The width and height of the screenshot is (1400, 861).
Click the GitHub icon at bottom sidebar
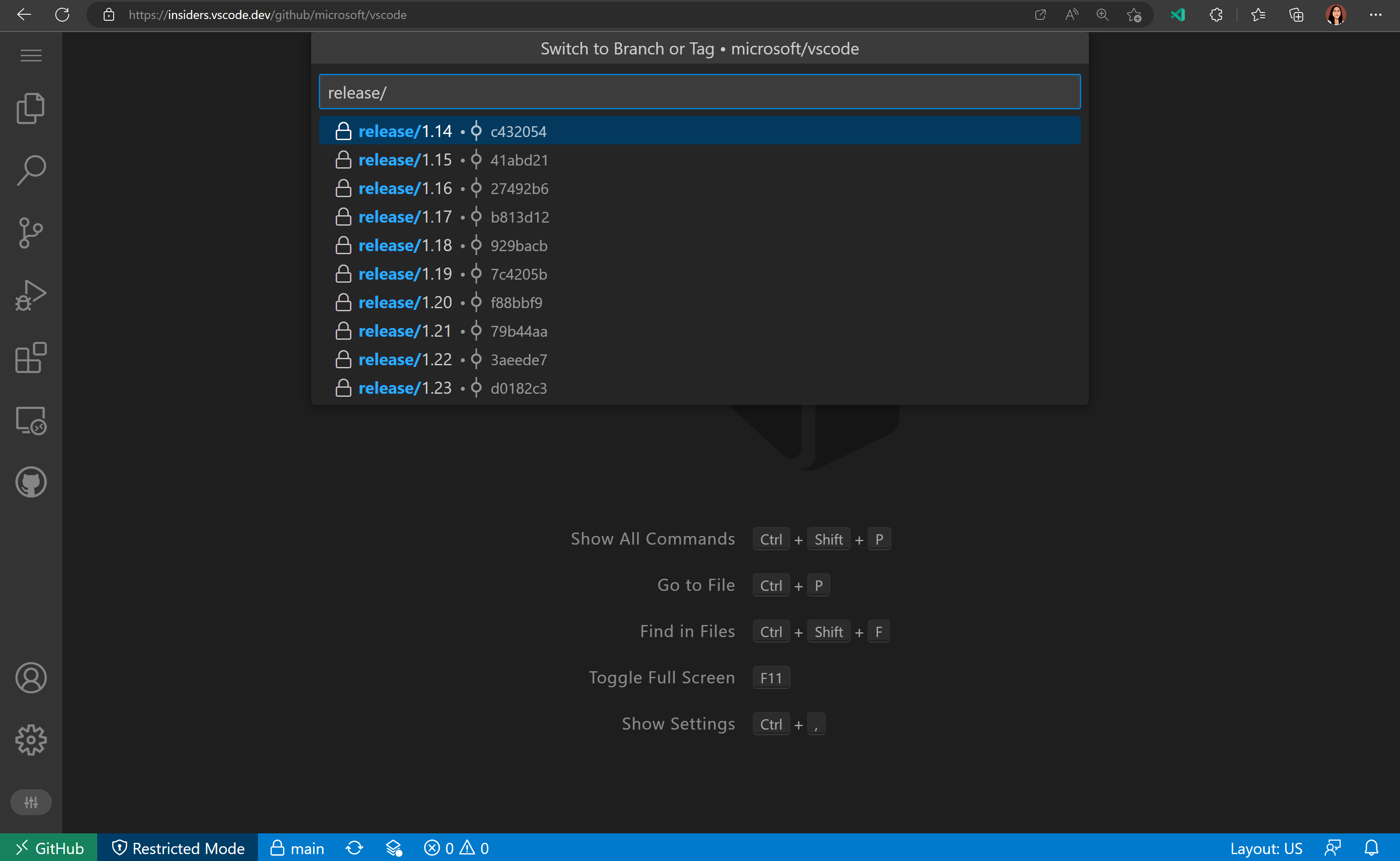[x=30, y=481]
